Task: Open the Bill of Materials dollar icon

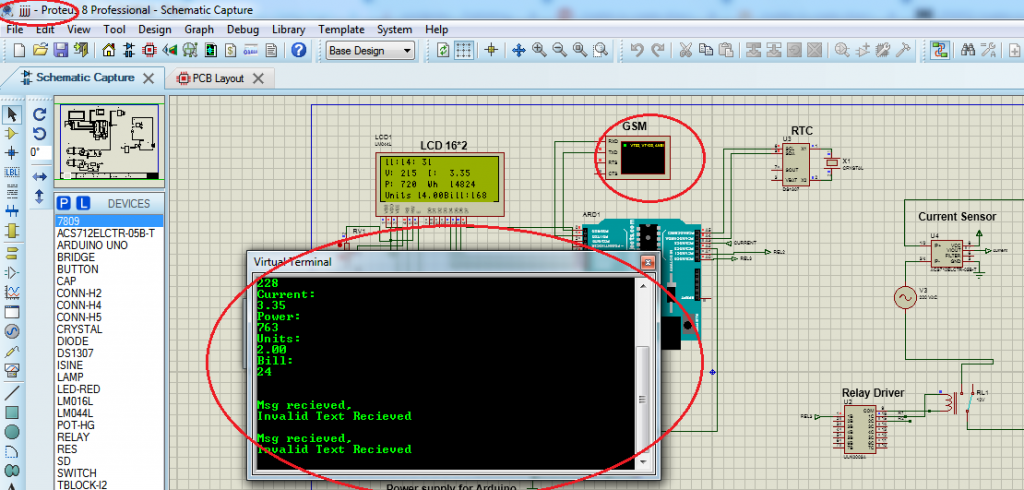Action: pyautogui.click(x=231, y=50)
